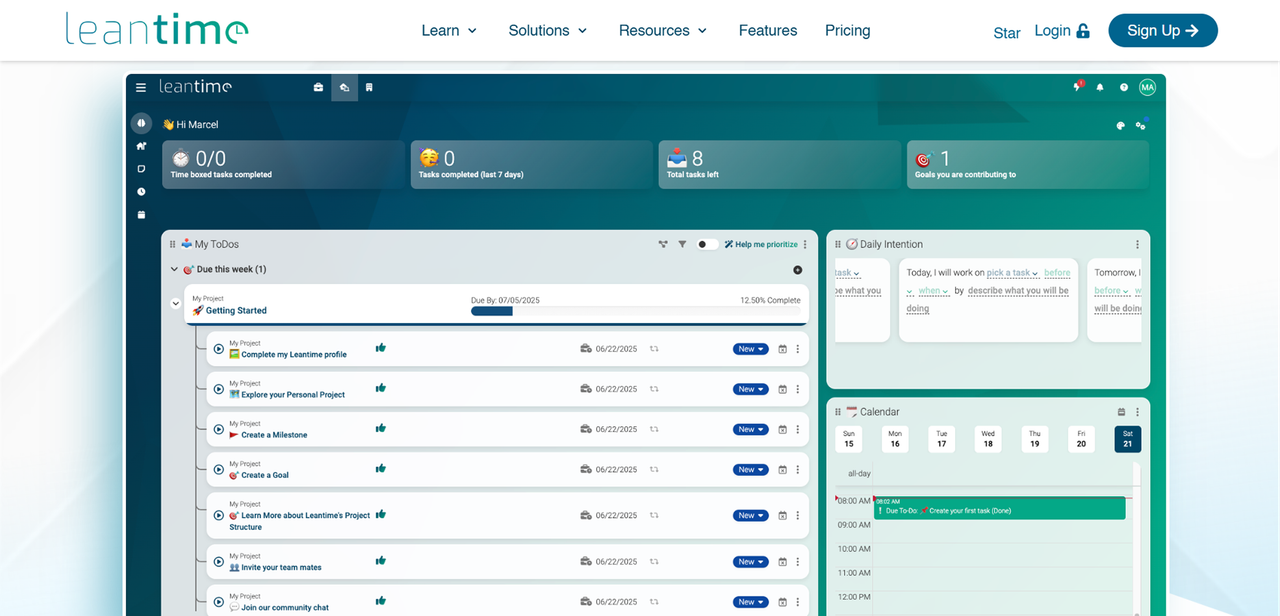
Task: Click the 06/22/2025 date on Create a Milestone
Action: [x=616, y=430]
